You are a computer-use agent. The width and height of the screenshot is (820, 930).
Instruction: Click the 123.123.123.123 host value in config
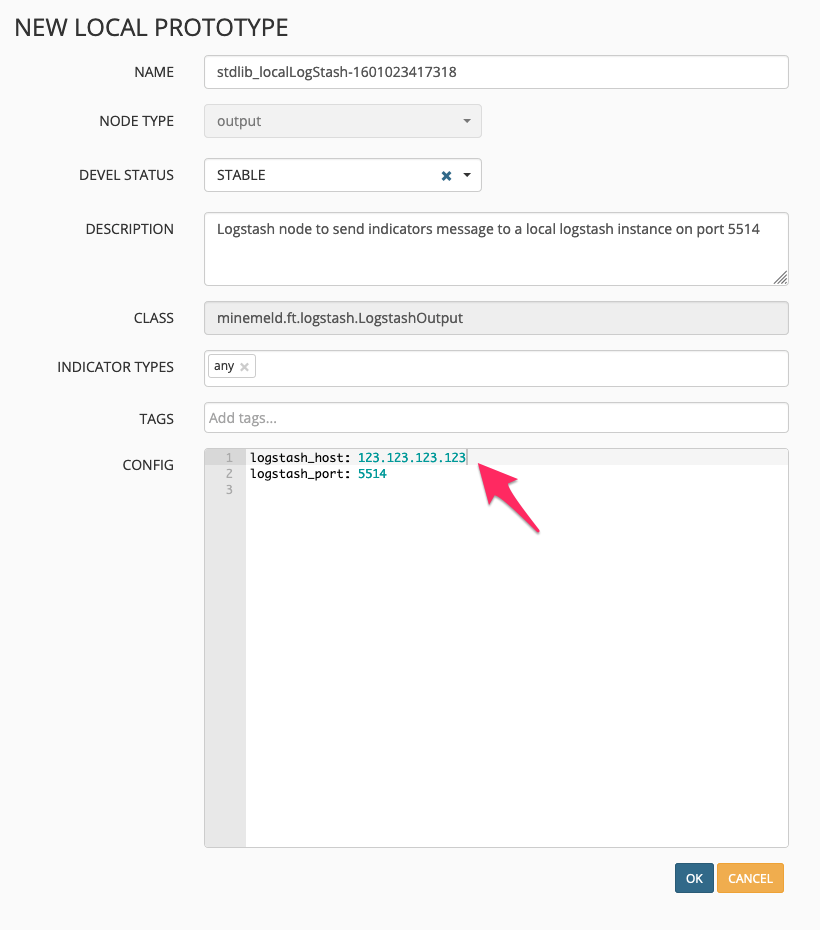click(411, 457)
